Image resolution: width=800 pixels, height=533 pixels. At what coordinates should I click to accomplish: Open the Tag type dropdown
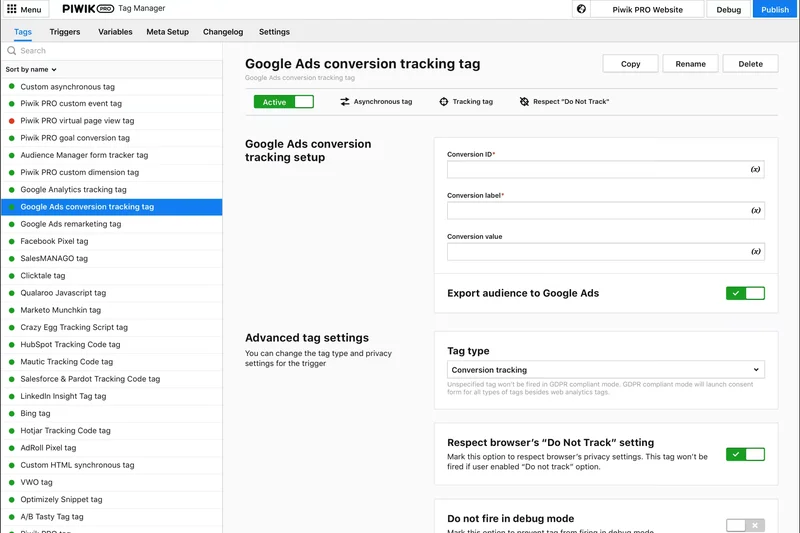coord(606,370)
